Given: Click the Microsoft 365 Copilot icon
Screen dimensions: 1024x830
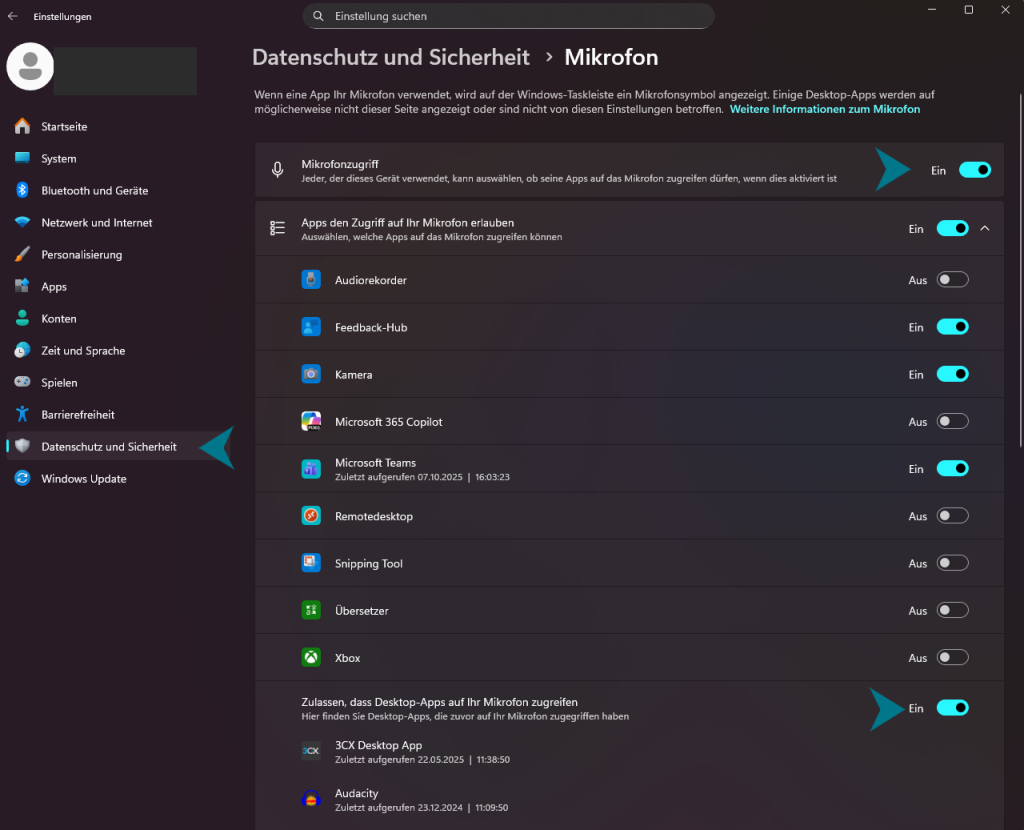Looking at the screenshot, I should tap(311, 421).
